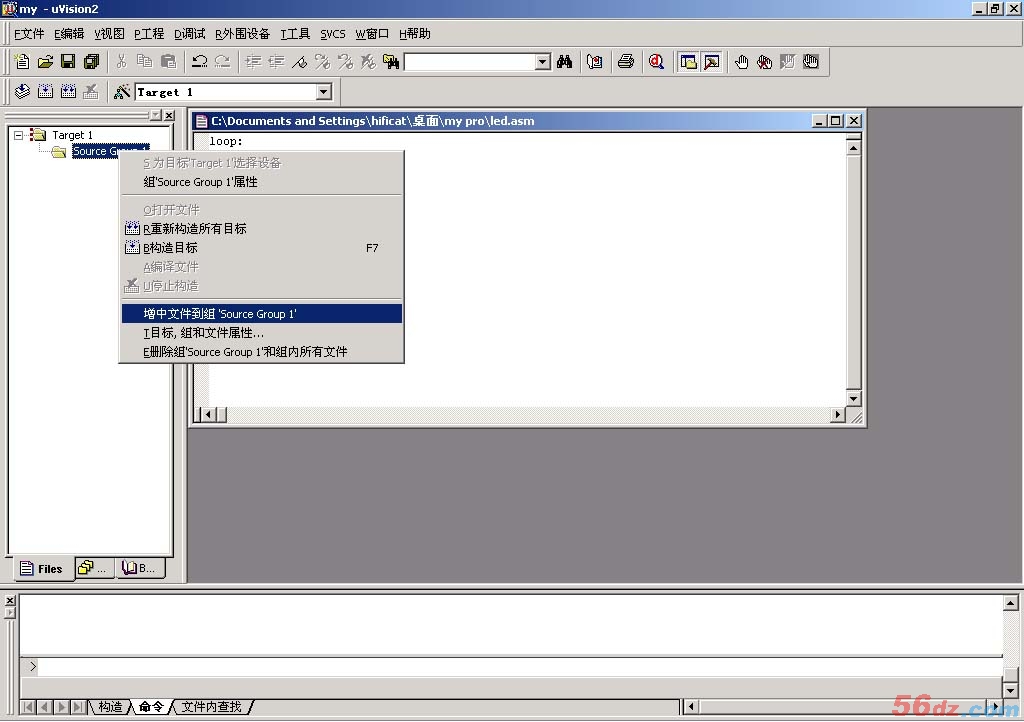The image size is (1024, 722).
Task: Click the Toggle bookmark icon
Action: pyautogui.click(x=300, y=61)
